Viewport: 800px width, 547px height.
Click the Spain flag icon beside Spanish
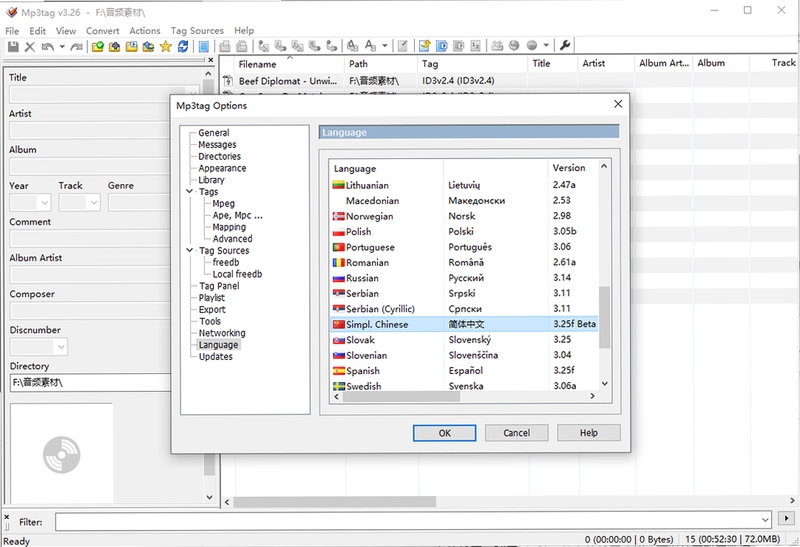pos(338,370)
